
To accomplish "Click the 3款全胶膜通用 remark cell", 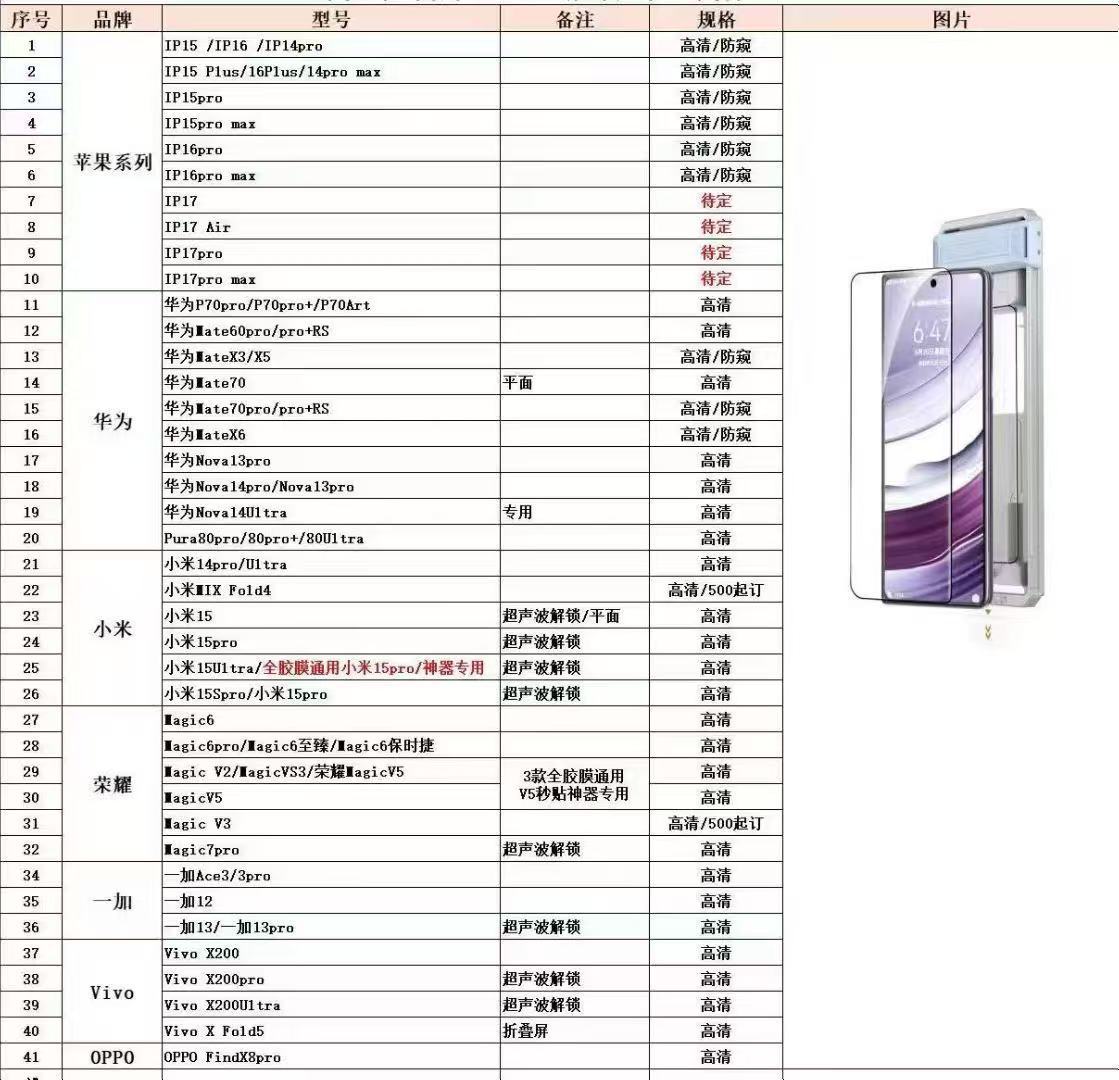I will click(574, 784).
